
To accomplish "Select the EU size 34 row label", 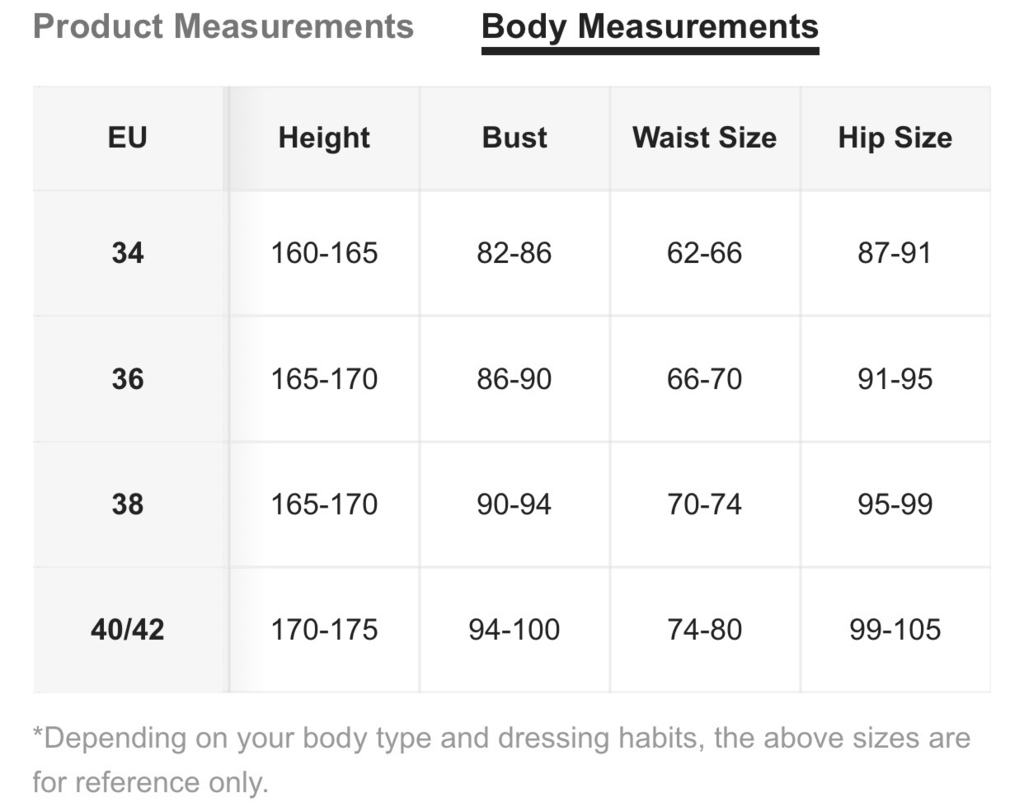I will (x=127, y=253).
